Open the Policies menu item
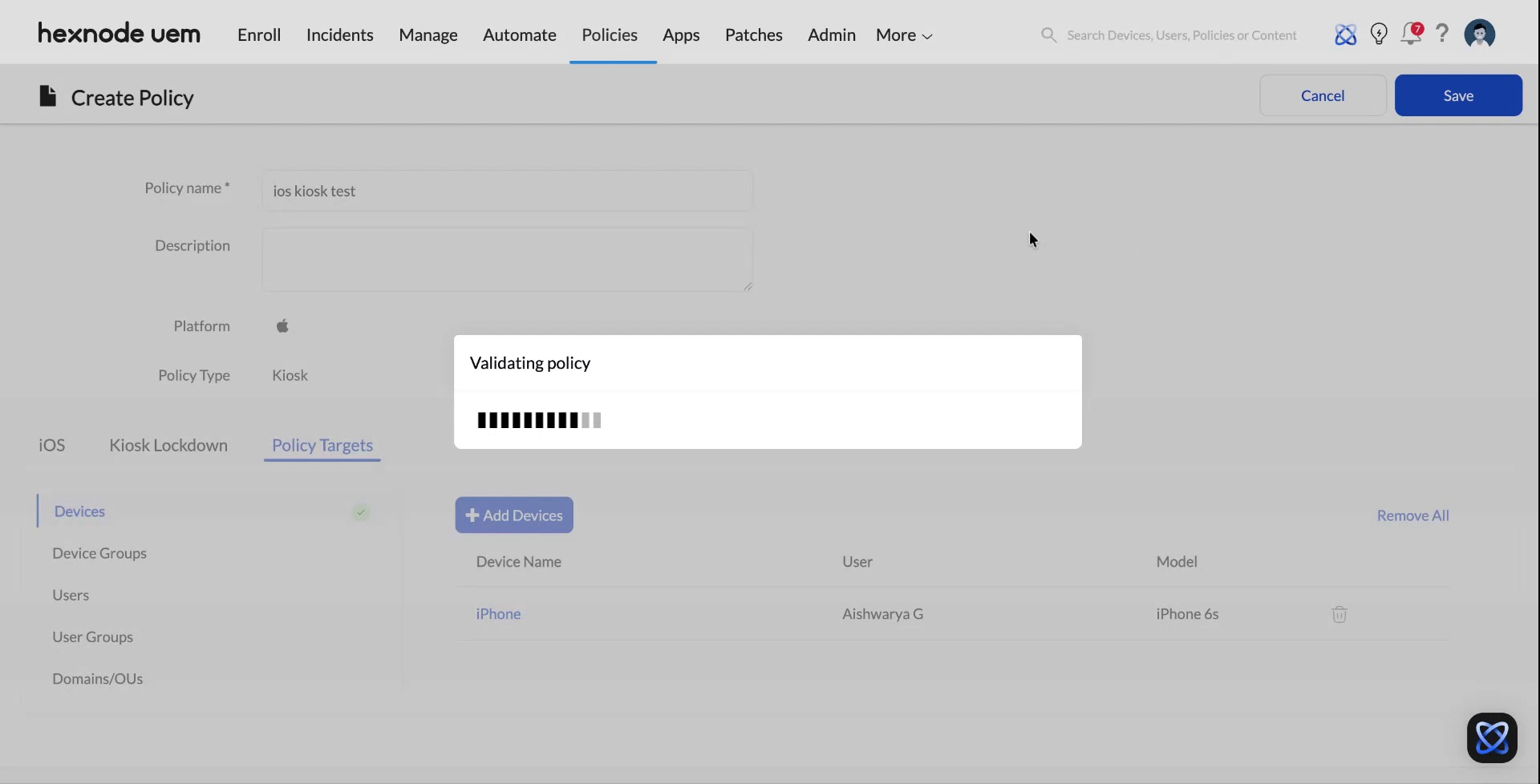The image size is (1540, 784). pos(610,34)
